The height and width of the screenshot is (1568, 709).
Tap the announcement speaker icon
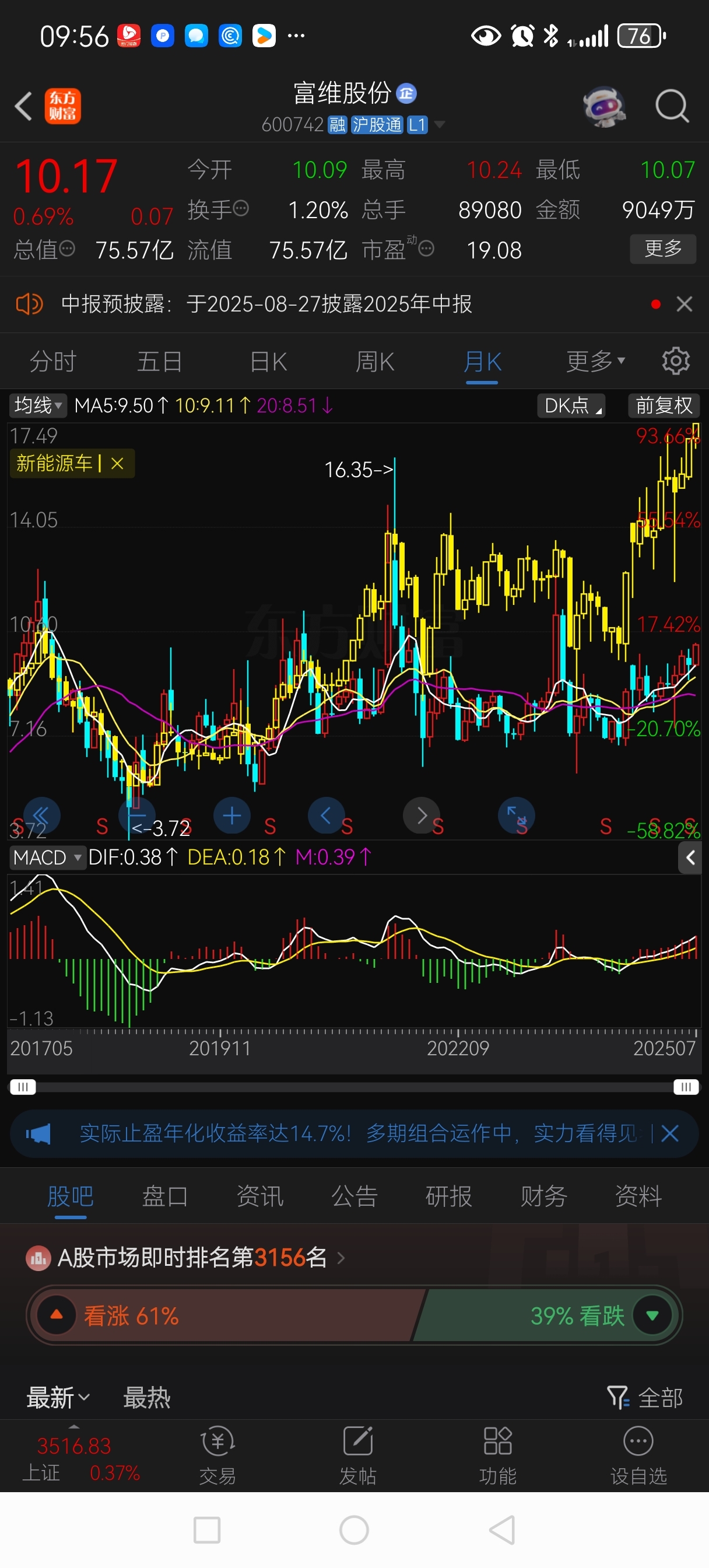click(29, 303)
